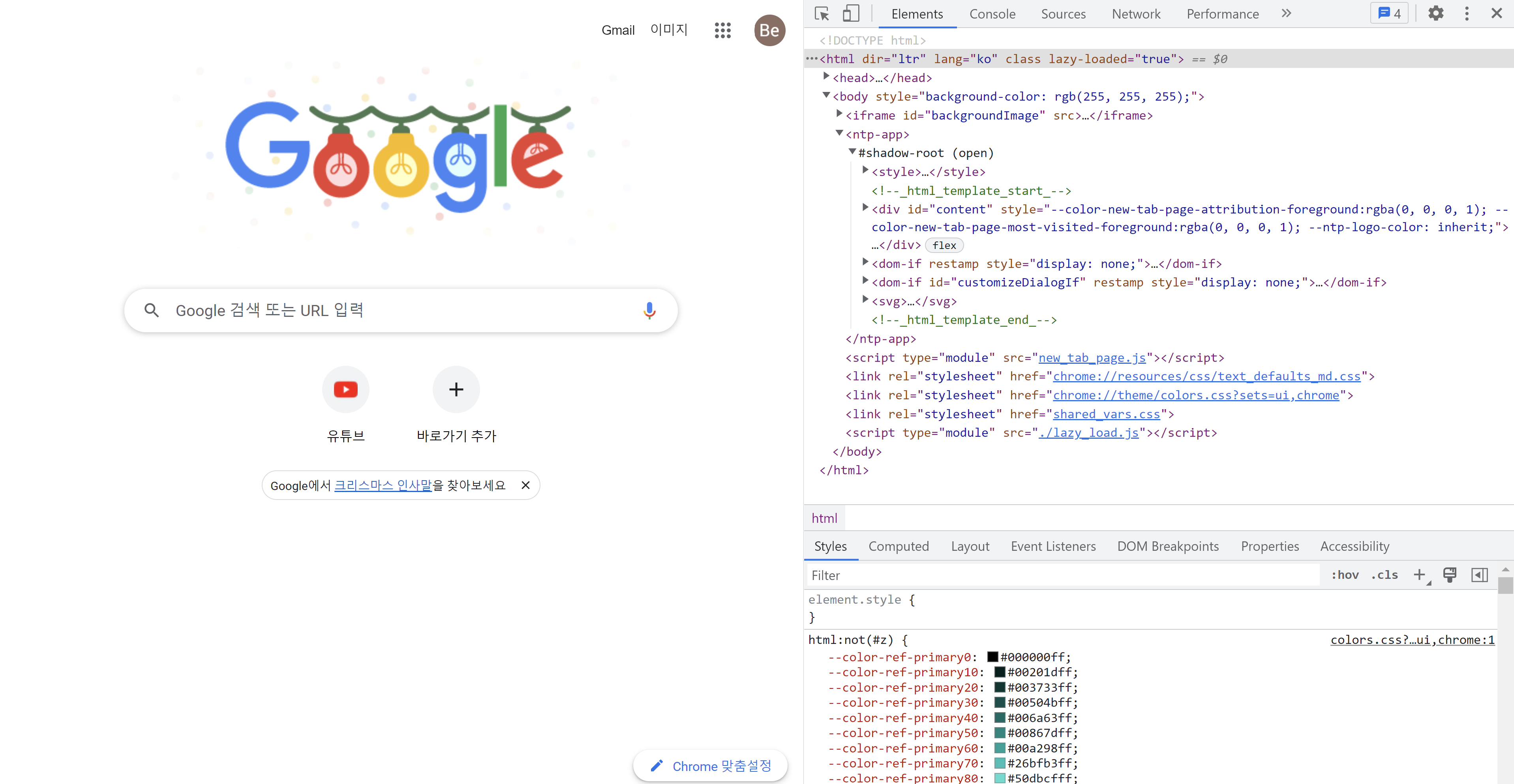Follow the 크리스마스 인사말 link
The image size is (1514, 784).
[x=383, y=485]
